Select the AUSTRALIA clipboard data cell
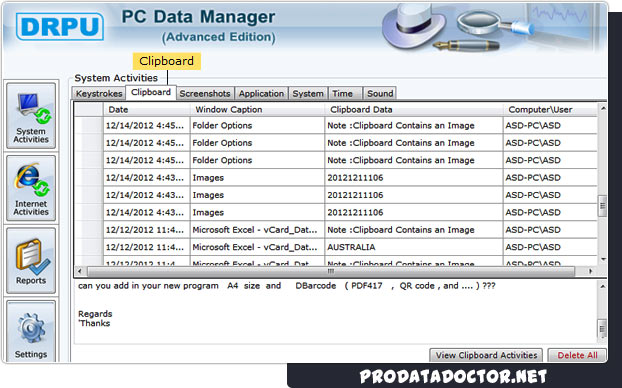622x388 pixels. coord(414,247)
